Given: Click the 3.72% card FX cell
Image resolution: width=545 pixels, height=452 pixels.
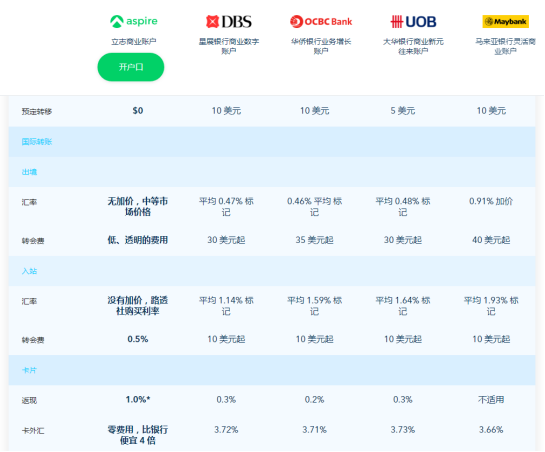Looking at the screenshot, I should pos(226,430).
